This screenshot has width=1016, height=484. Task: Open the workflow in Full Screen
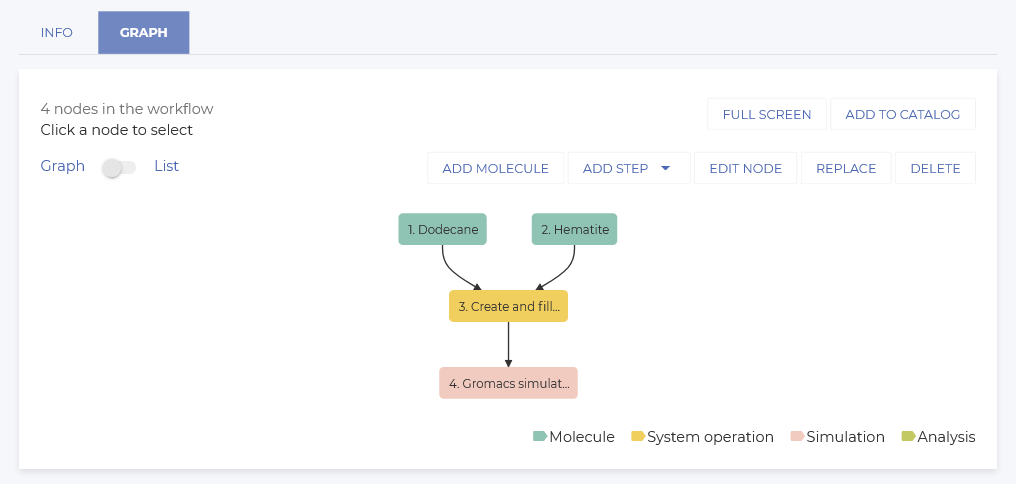tap(767, 114)
